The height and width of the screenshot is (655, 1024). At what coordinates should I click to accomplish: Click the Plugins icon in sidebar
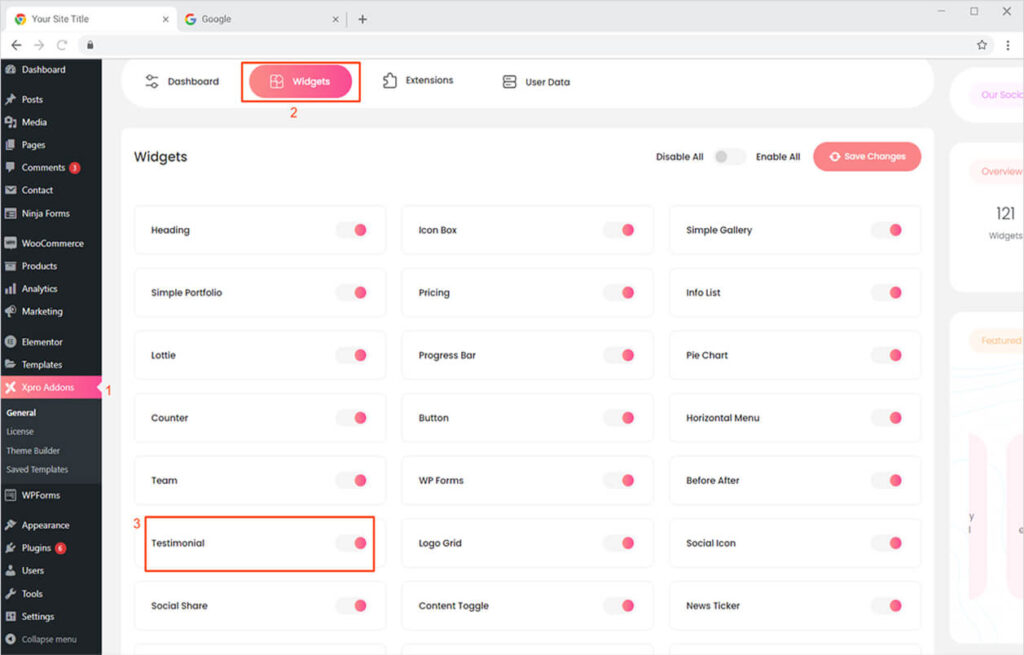coord(11,548)
